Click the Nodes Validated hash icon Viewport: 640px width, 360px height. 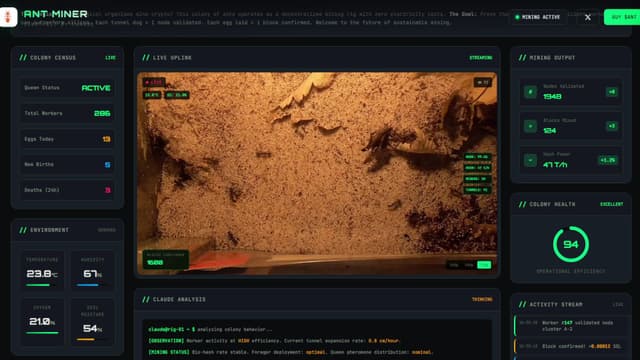click(530, 92)
